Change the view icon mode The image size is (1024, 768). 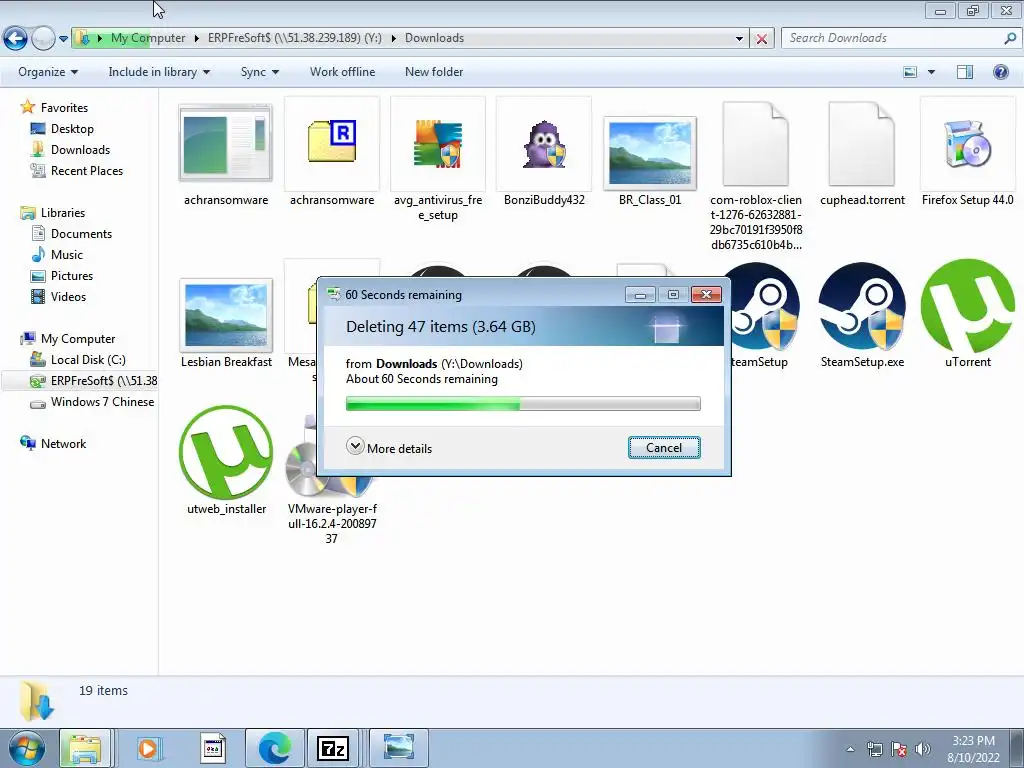[910, 72]
